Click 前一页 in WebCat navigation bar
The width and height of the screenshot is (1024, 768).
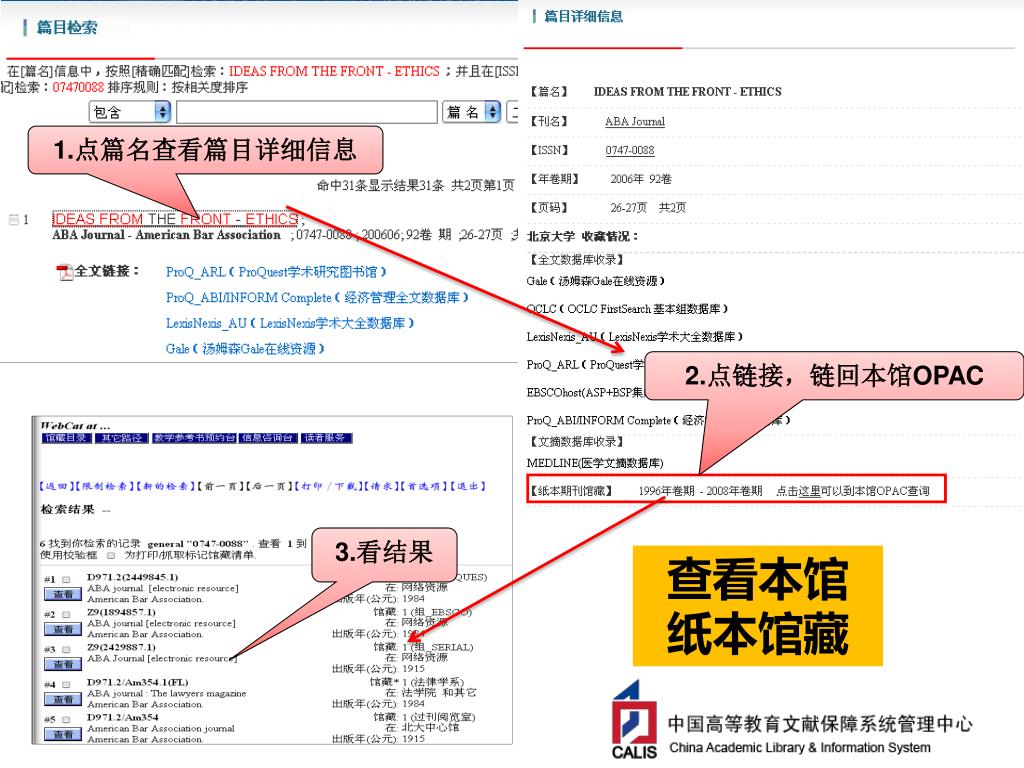[220, 487]
